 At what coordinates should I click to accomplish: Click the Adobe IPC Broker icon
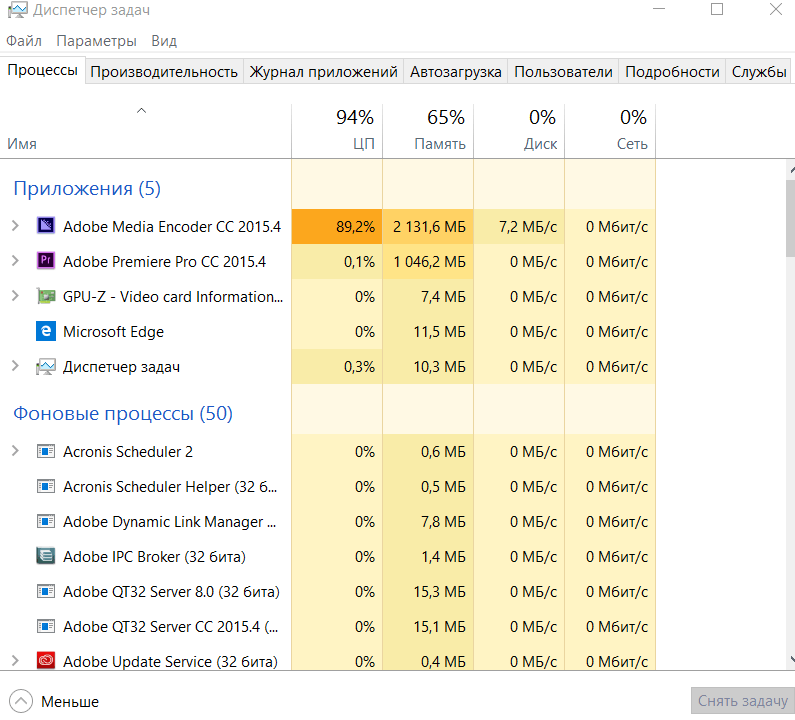(x=46, y=556)
